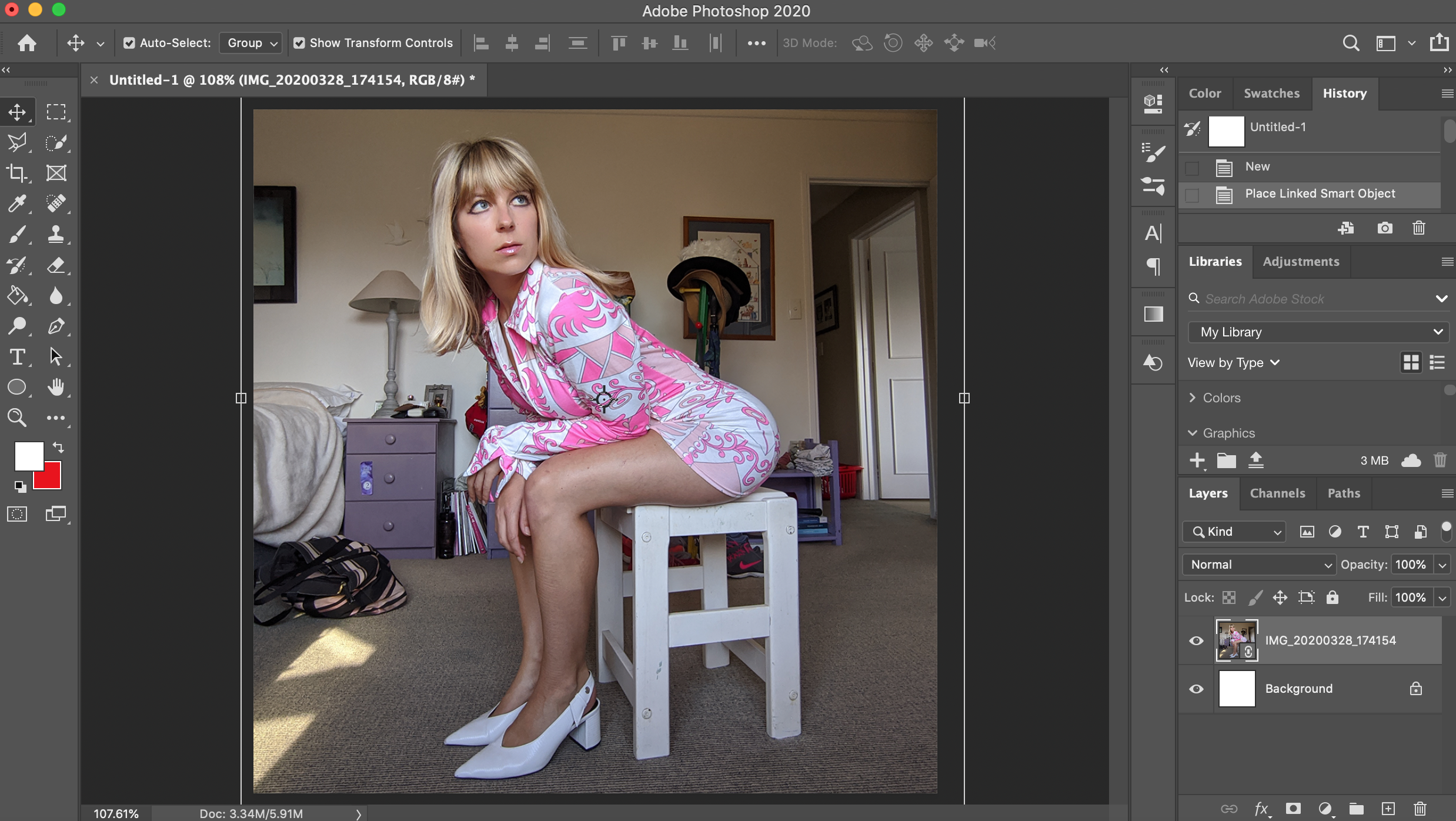Select the Crop tool

(x=17, y=173)
